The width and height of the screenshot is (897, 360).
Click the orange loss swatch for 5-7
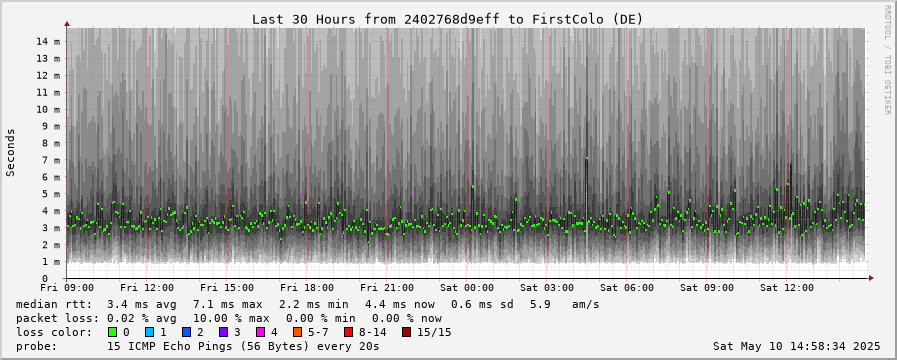(297, 332)
